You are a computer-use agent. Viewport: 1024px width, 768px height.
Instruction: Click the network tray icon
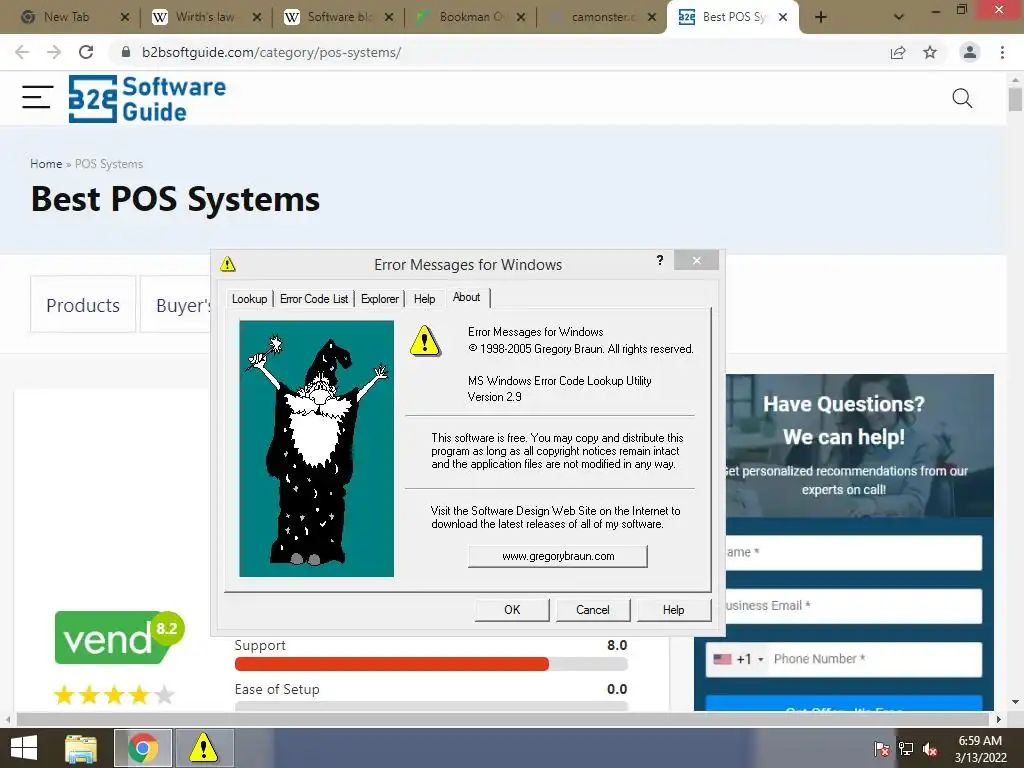906,749
